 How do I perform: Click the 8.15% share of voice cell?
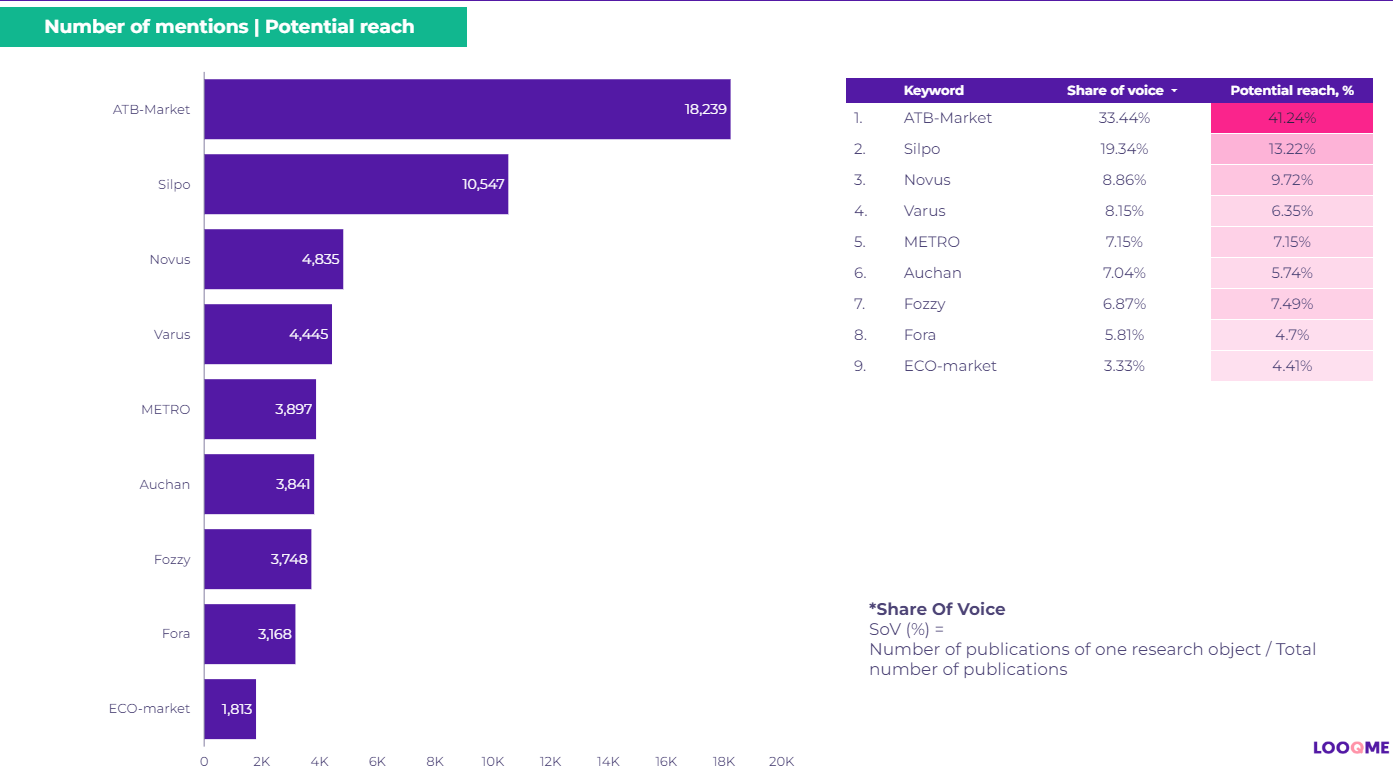[1124, 211]
